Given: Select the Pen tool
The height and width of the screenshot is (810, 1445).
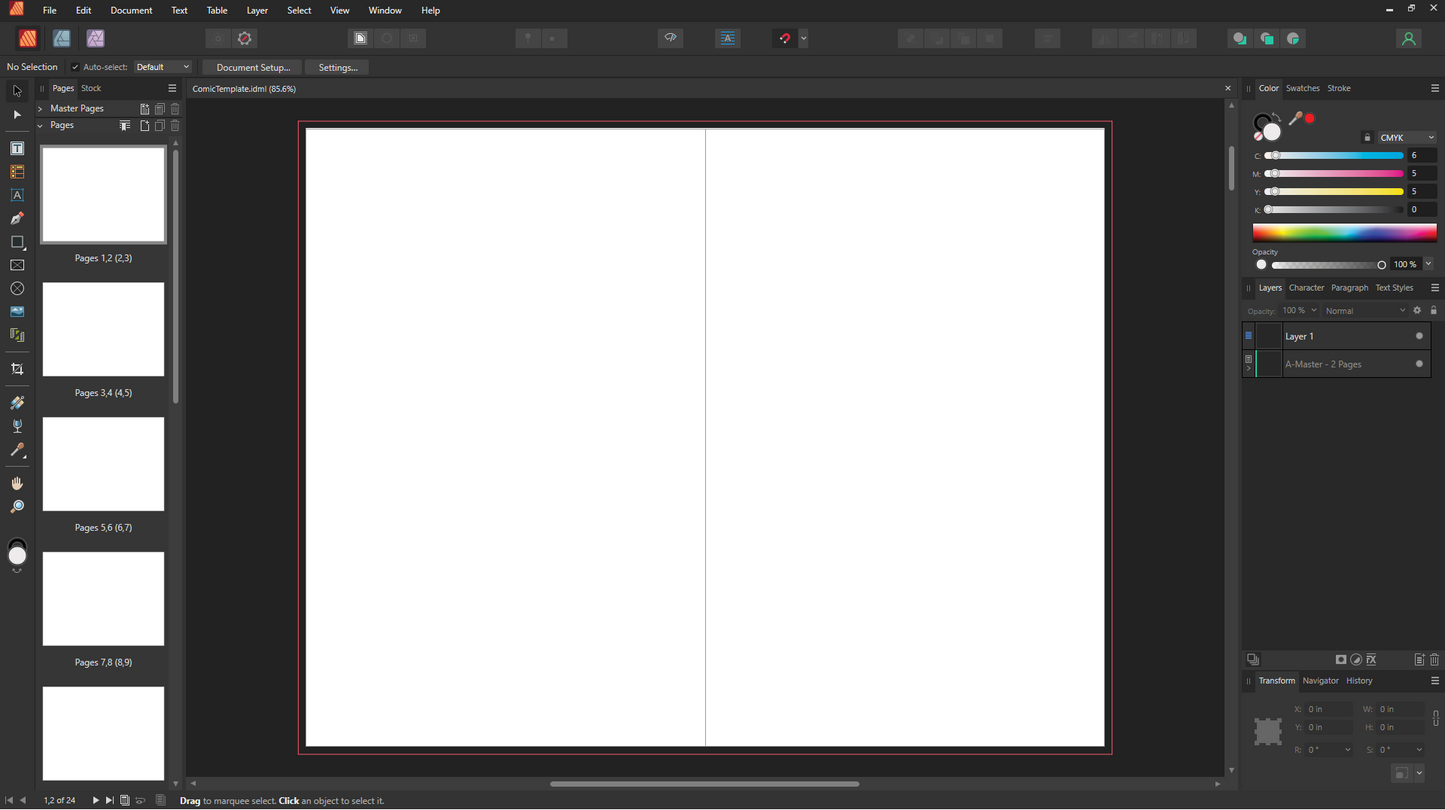Looking at the screenshot, I should click(17, 219).
